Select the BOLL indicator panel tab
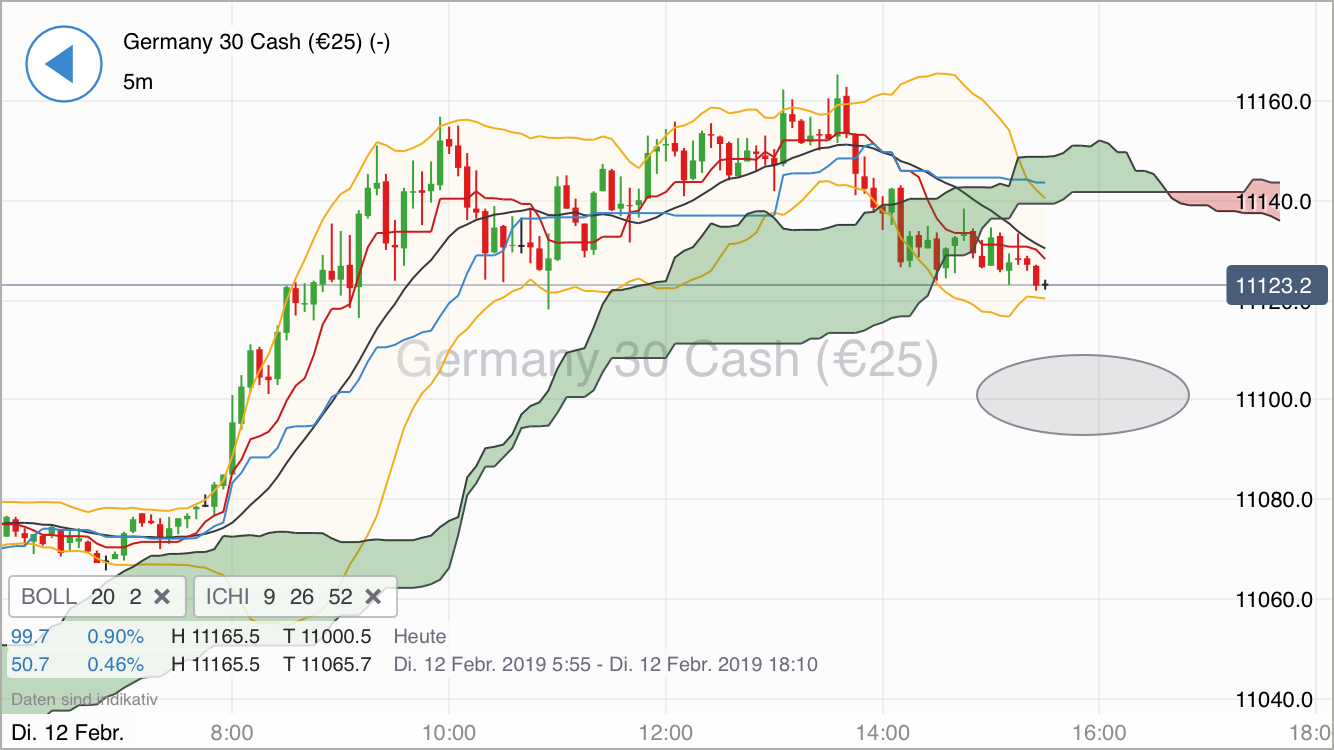This screenshot has height=750, width=1334. point(95,596)
